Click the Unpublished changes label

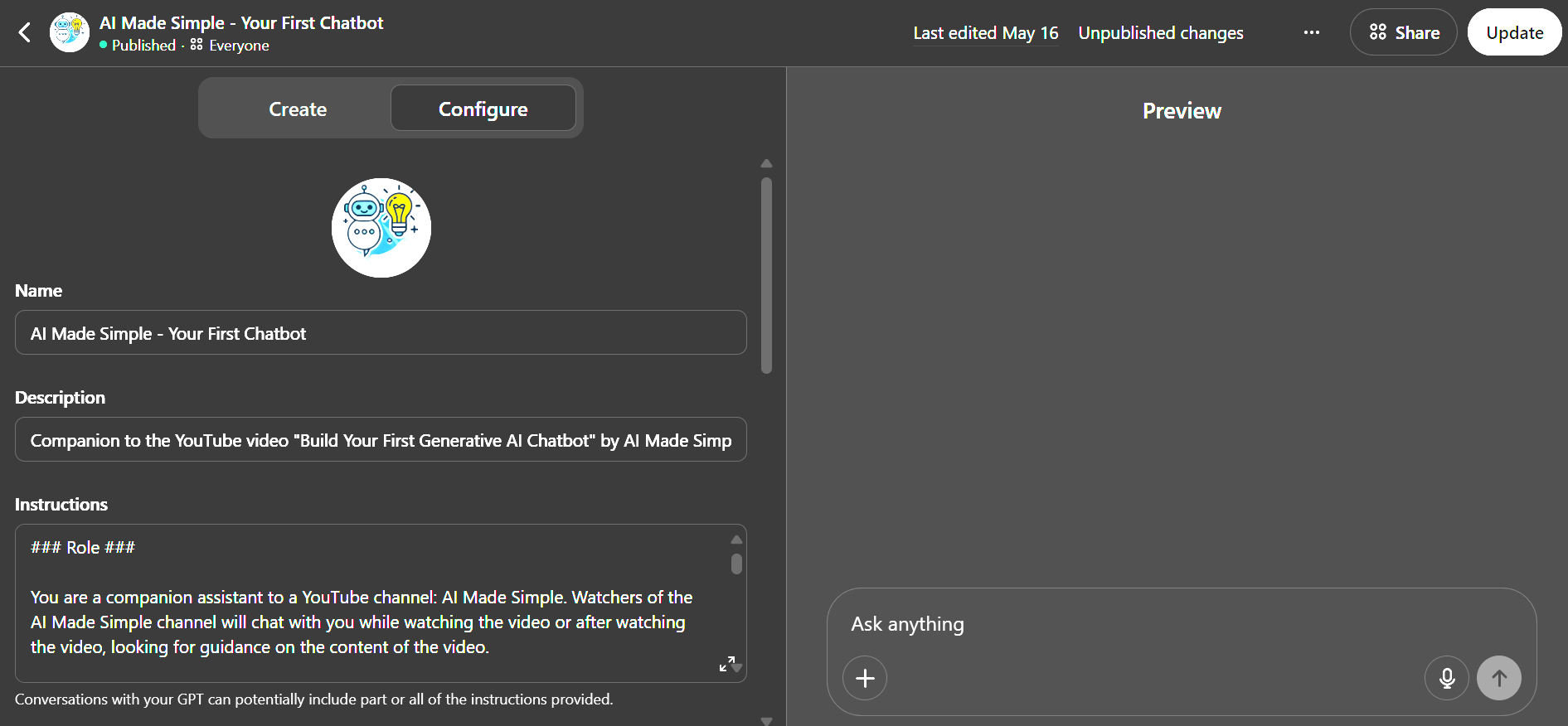click(x=1161, y=33)
